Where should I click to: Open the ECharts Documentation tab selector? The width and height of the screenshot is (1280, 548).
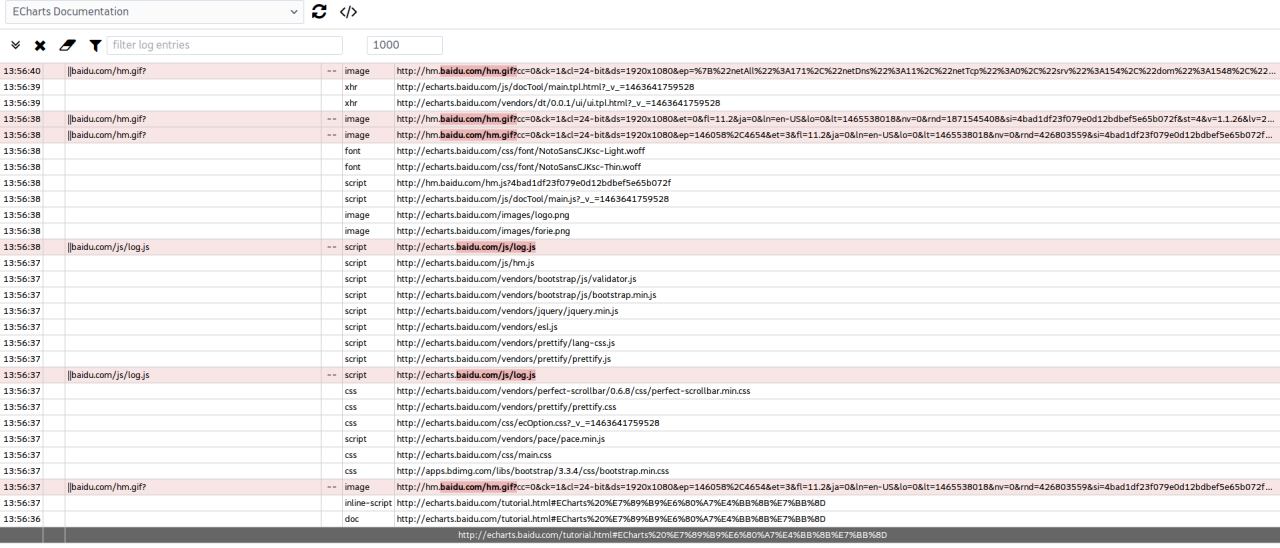click(x=152, y=12)
